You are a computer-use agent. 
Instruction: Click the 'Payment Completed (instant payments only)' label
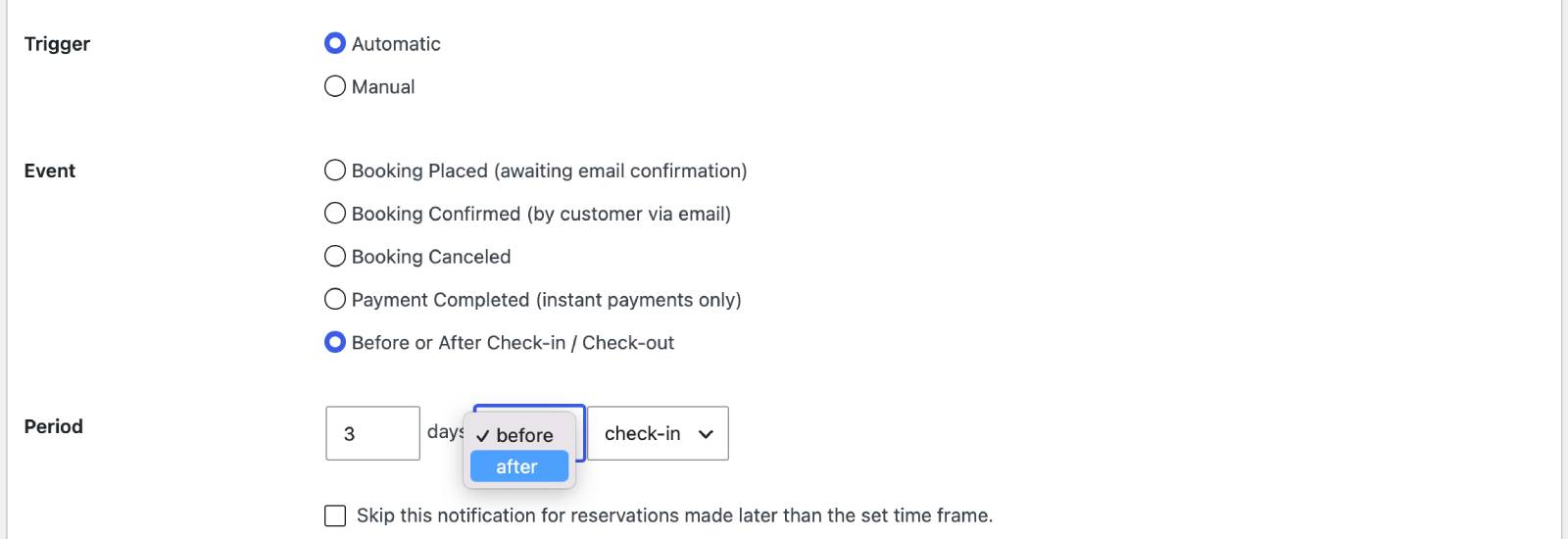[x=546, y=300]
